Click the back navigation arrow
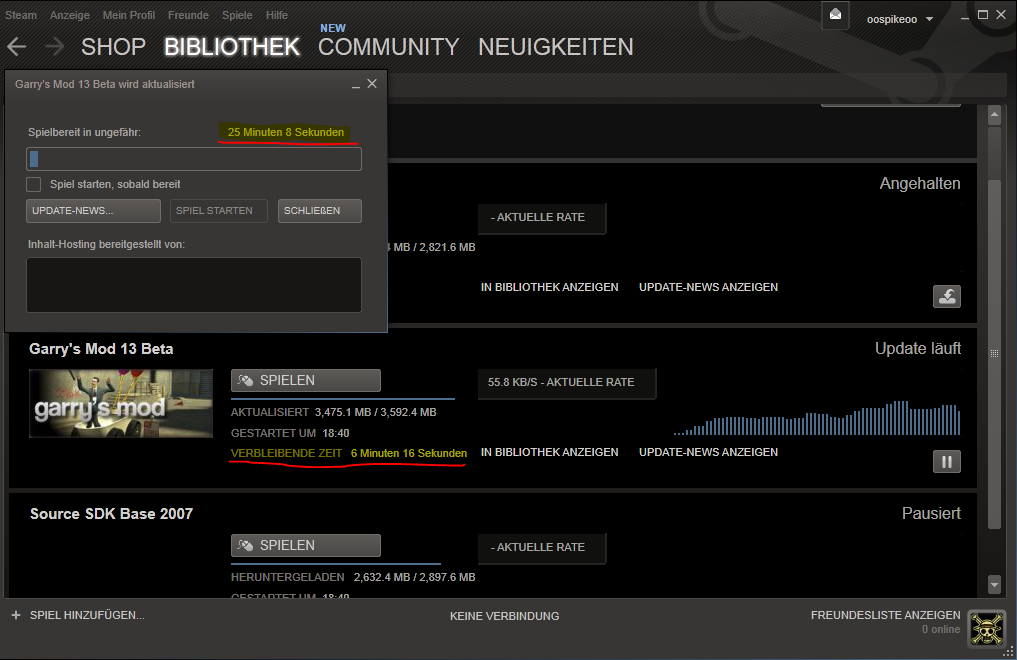This screenshot has width=1017, height=660. pyautogui.click(x=17, y=47)
